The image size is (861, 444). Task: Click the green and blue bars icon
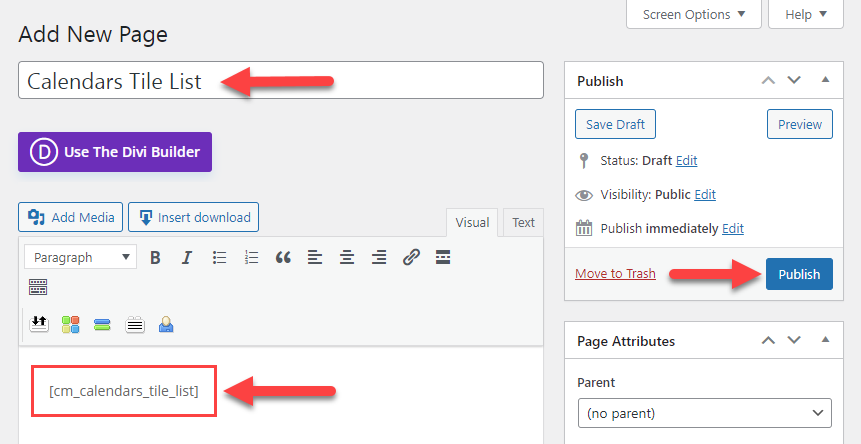point(102,325)
